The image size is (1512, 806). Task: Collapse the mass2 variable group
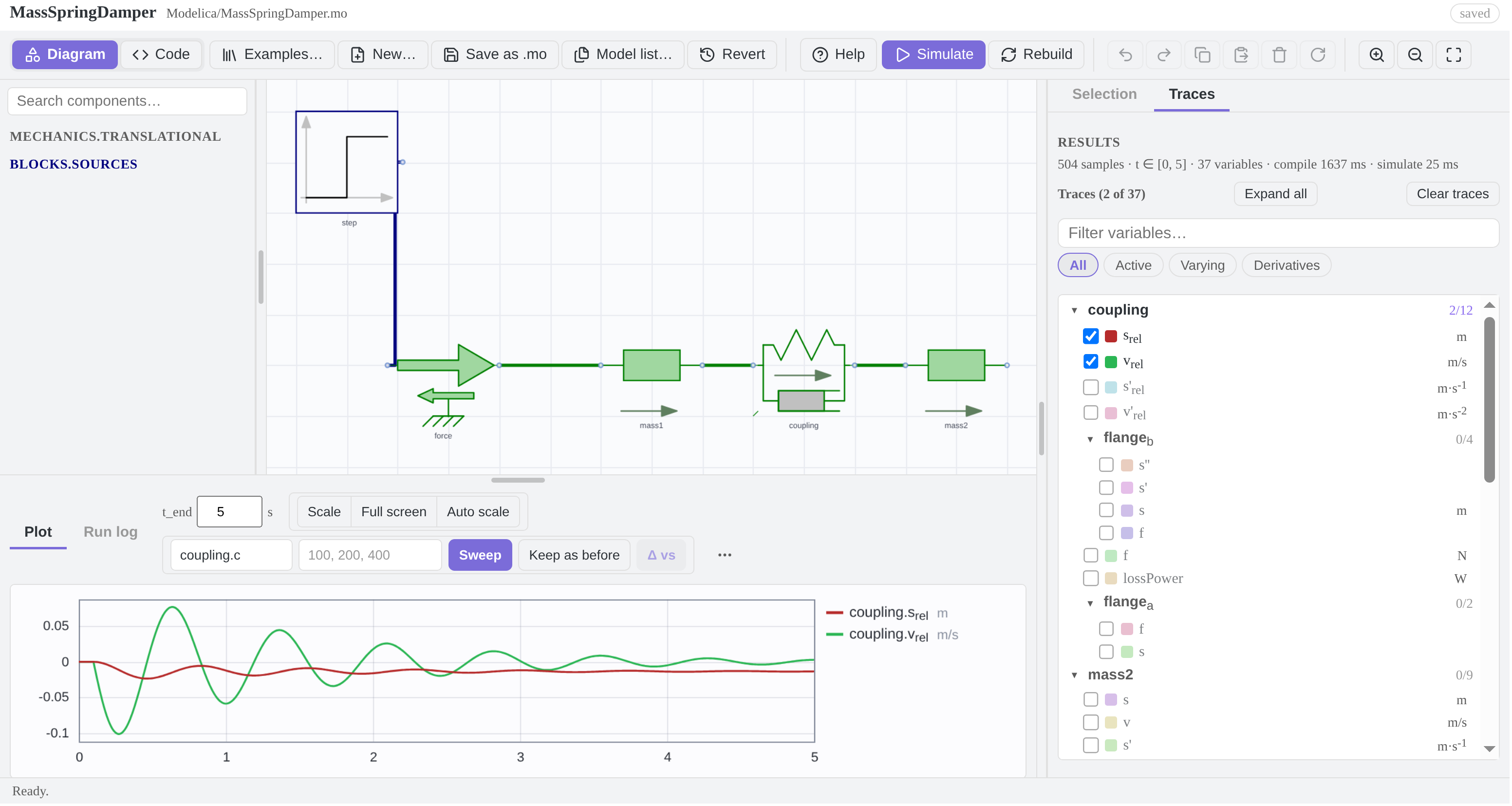click(x=1074, y=675)
